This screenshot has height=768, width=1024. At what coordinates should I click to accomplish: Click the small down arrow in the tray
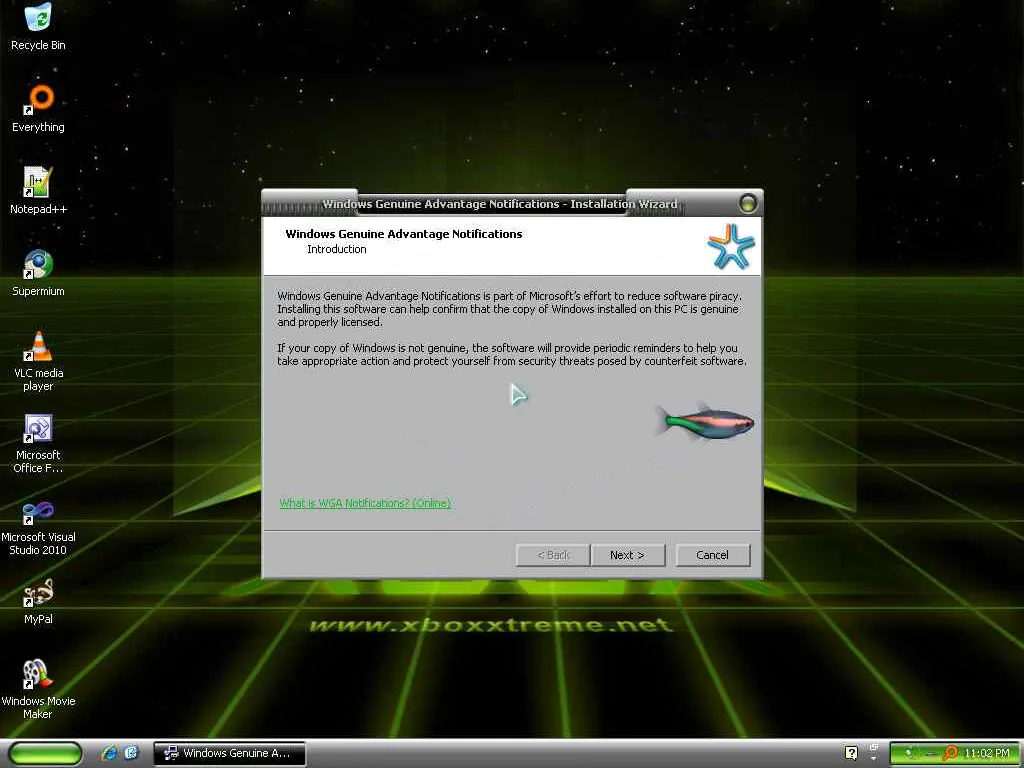point(873,759)
